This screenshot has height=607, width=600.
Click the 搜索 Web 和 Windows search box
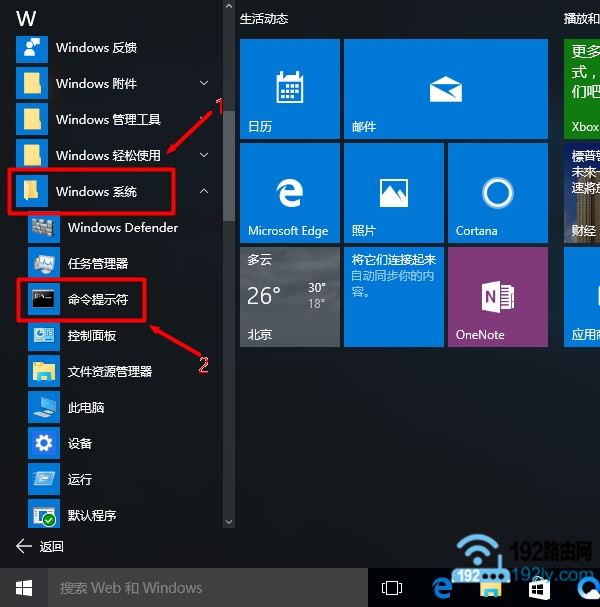pos(200,587)
